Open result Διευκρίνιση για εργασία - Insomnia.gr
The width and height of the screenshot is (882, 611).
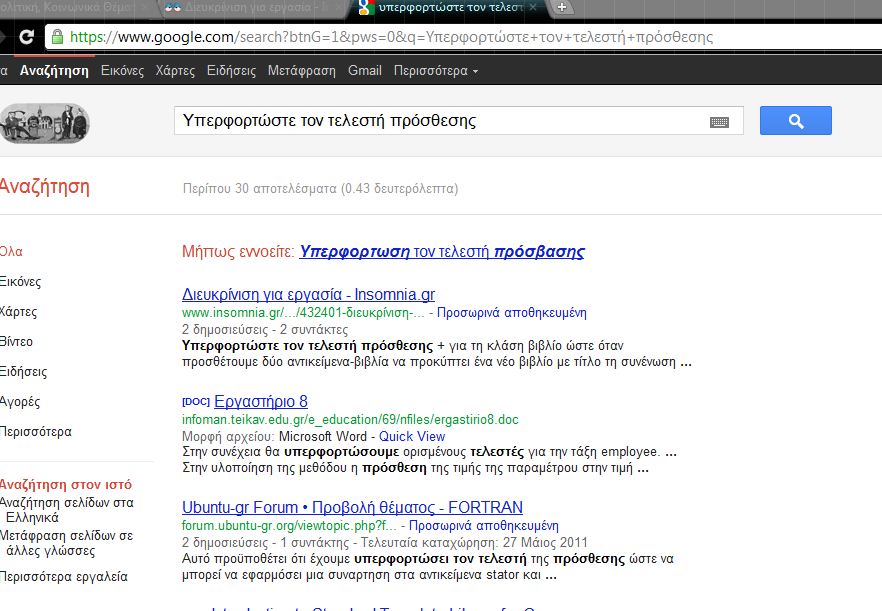pos(308,294)
